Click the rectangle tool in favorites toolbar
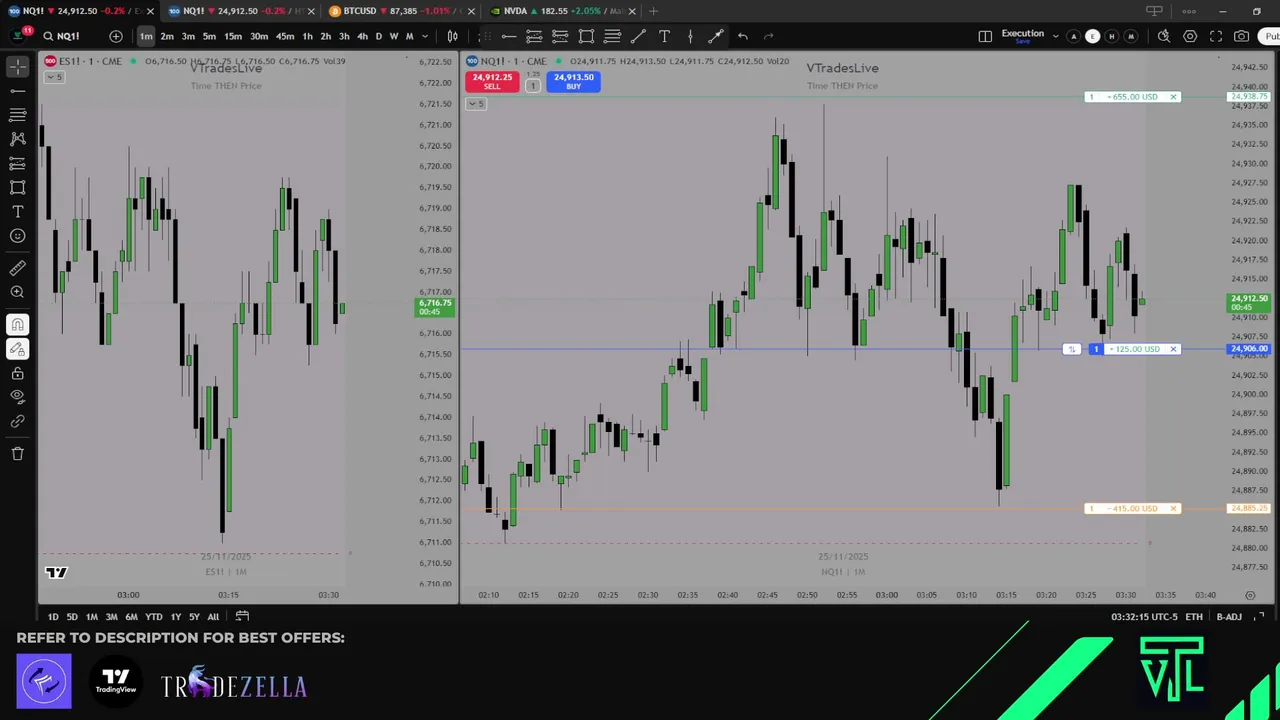Viewport: 1280px width, 720px height. coord(586,36)
